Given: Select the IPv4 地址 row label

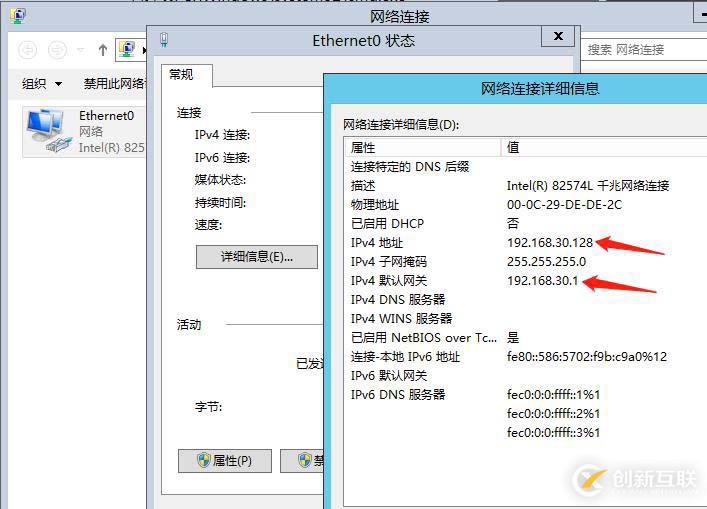Looking at the screenshot, I should point(377,243).
